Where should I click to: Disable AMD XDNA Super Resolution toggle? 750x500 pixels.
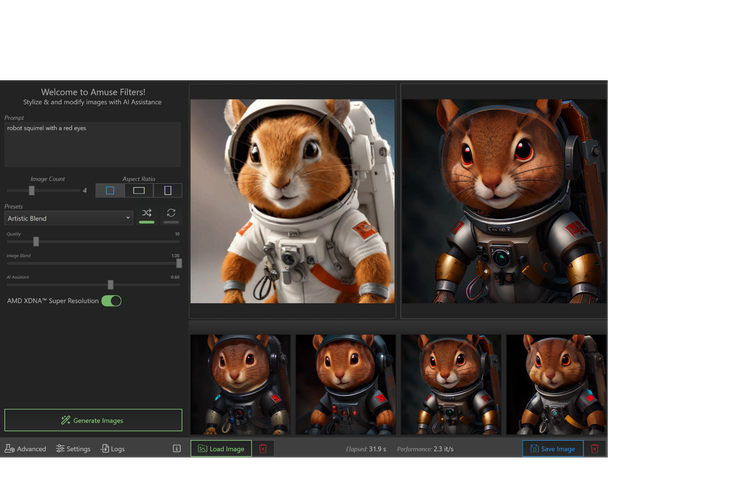(x=111, y=300)
